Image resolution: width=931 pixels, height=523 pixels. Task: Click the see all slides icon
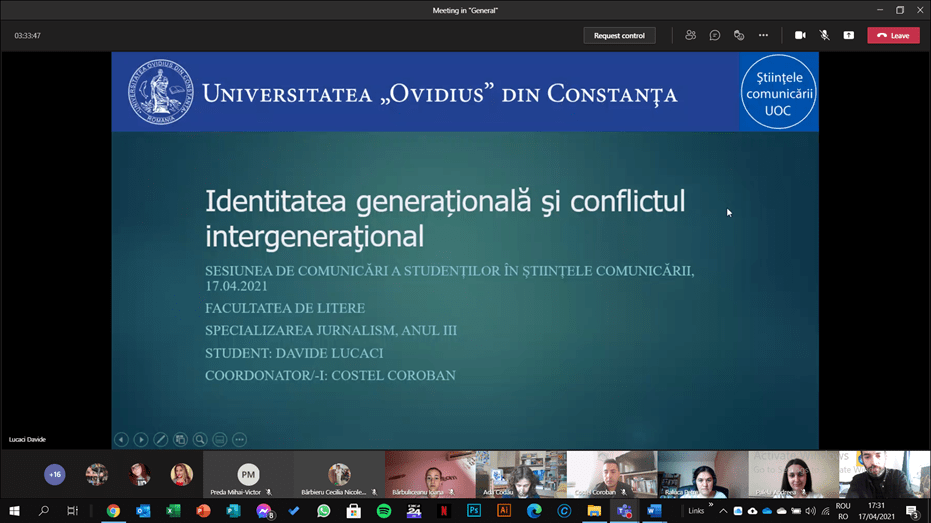pos(180,439)
